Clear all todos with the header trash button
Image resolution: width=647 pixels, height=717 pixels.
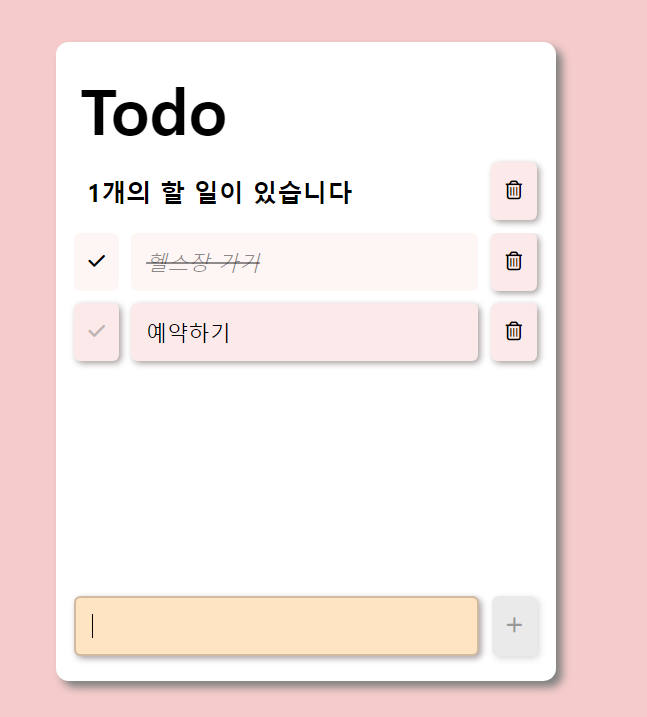(x=513, y=191)
